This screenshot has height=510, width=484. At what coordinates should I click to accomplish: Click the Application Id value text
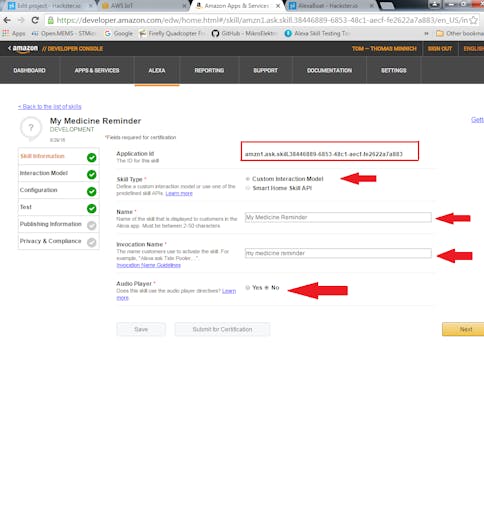point(324,154)
